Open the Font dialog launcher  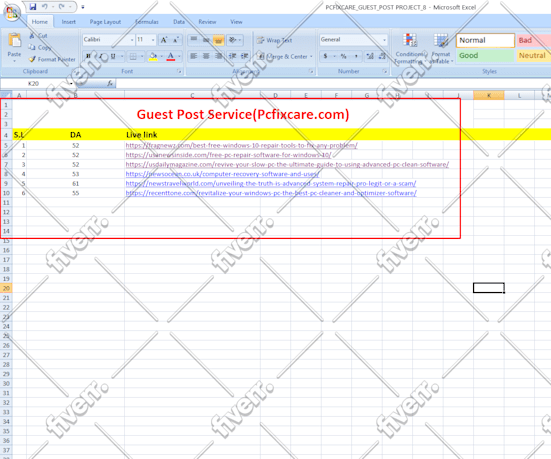(x=179, y=71)
